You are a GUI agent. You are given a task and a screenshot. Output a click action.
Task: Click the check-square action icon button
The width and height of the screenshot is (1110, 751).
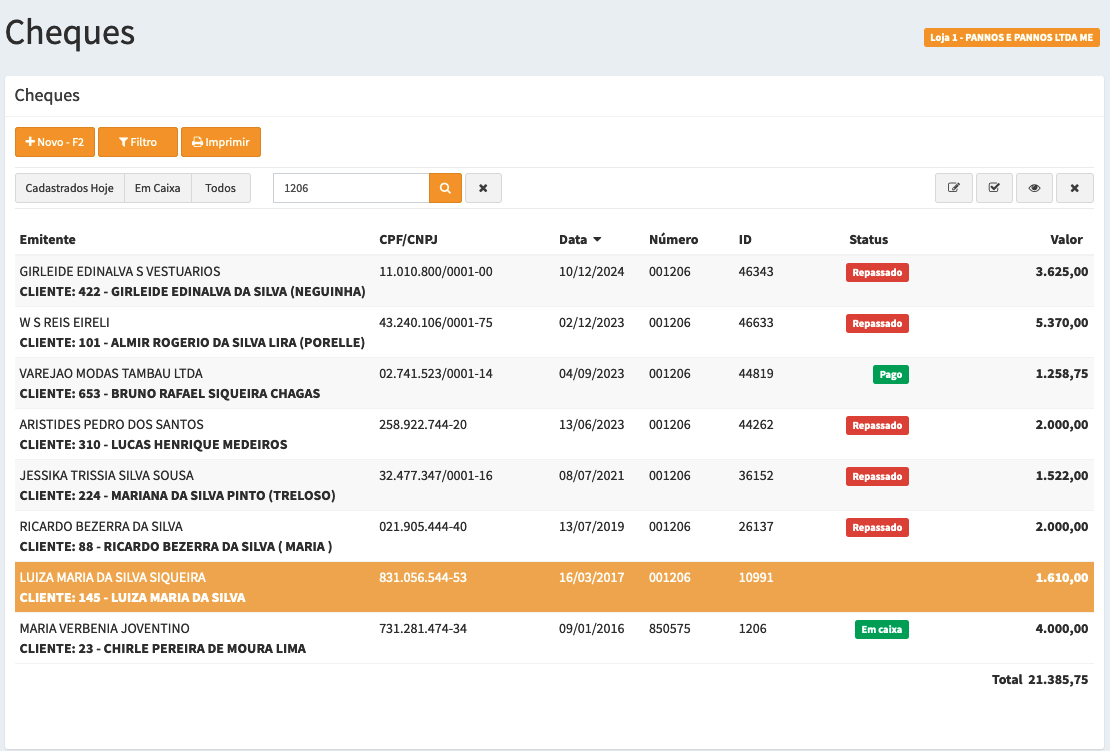point(994,188)
